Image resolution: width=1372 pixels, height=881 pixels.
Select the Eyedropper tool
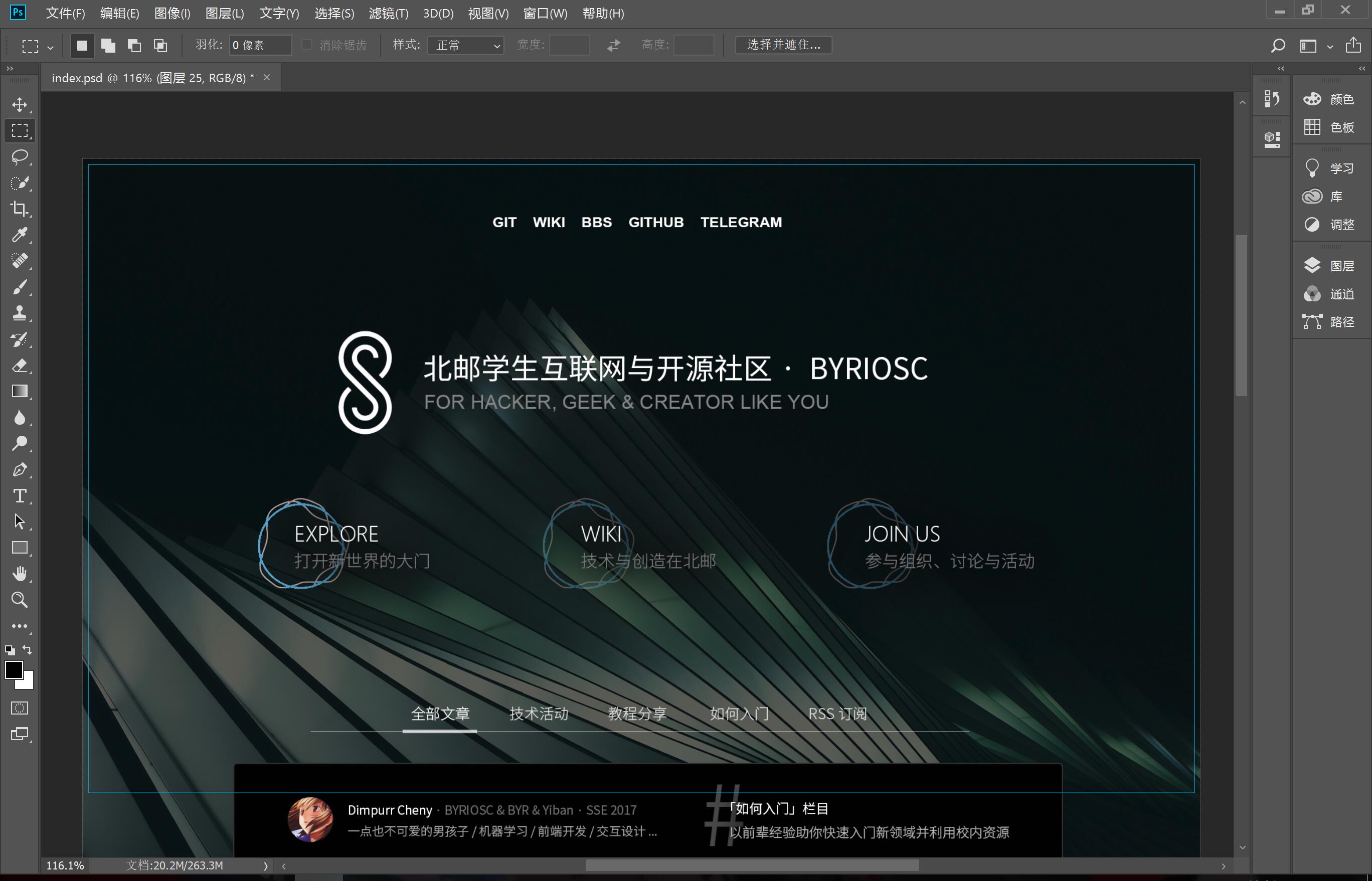click(20, 235)
